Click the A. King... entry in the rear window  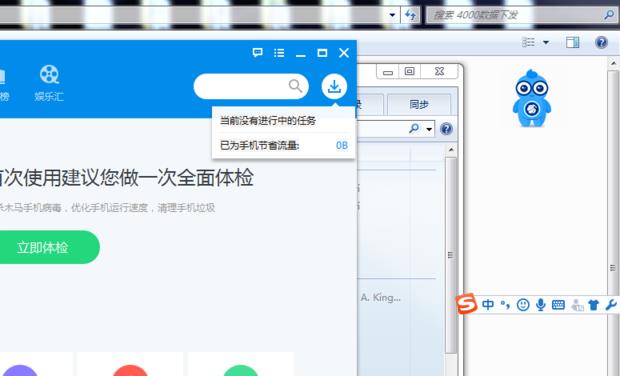pos(380,297)
